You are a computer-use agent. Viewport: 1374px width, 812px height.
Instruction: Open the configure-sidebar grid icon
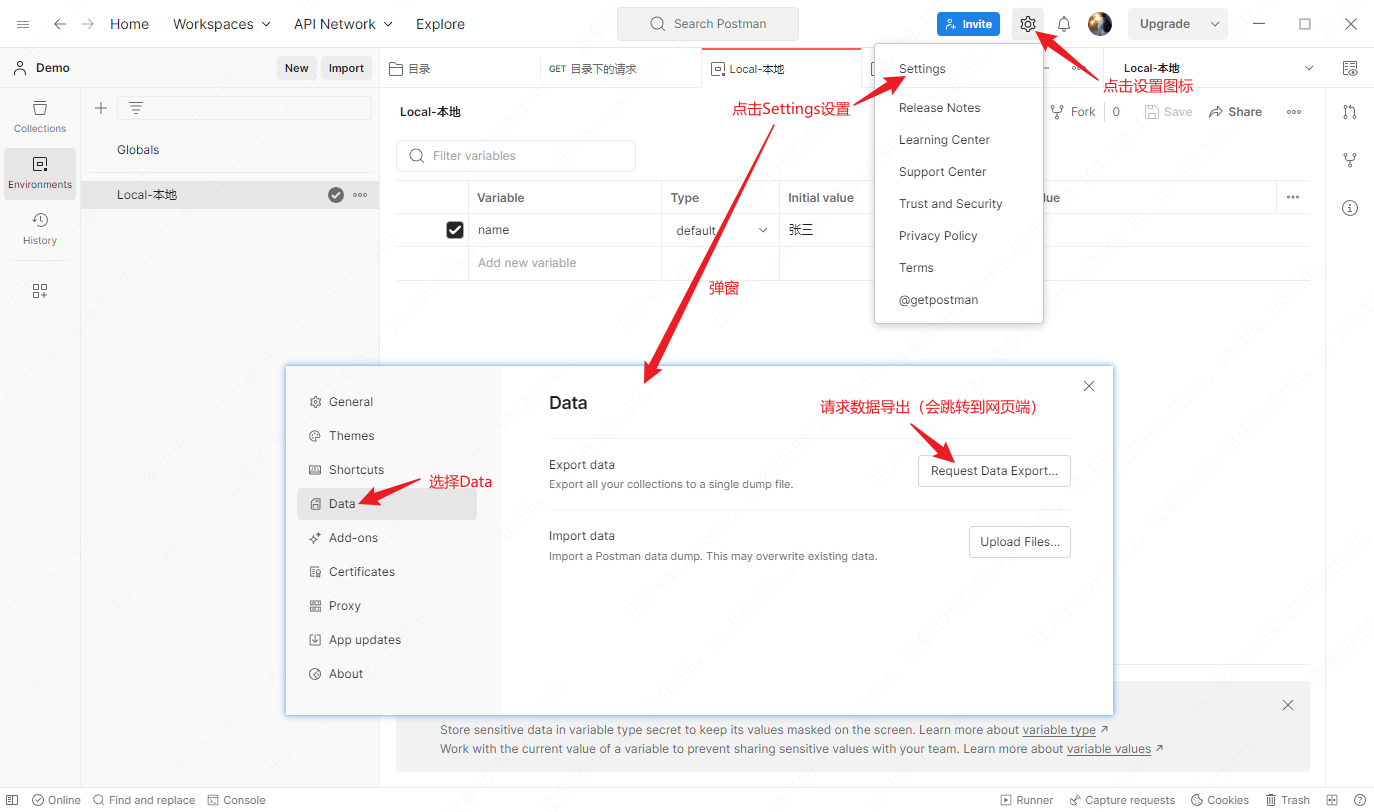tap(40, 291)
